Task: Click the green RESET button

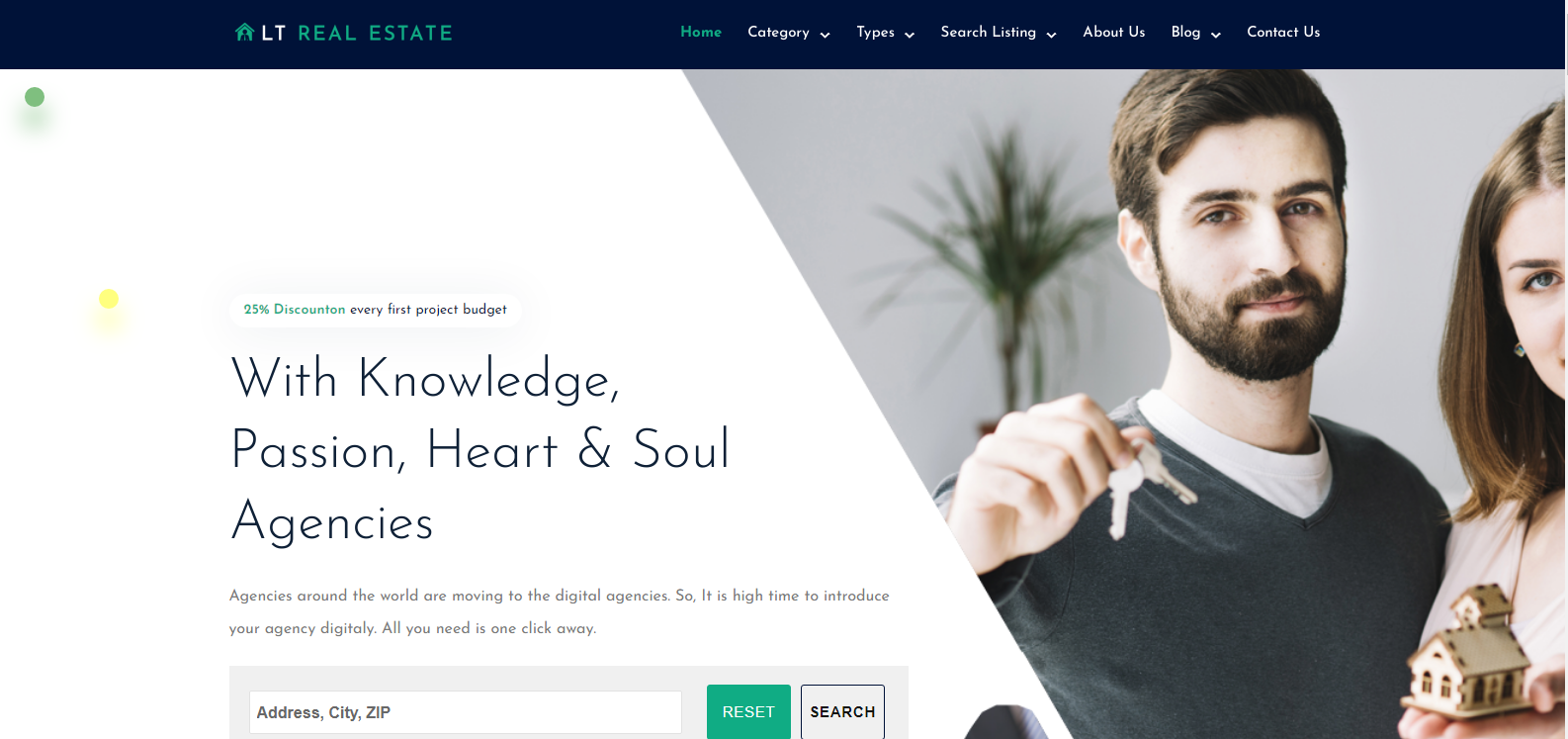Action: 748,712
